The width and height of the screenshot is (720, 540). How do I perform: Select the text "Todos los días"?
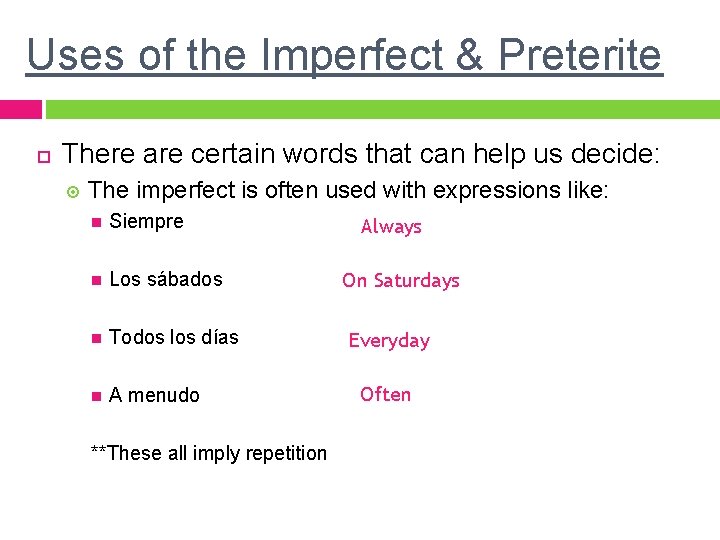click(174, 337)
